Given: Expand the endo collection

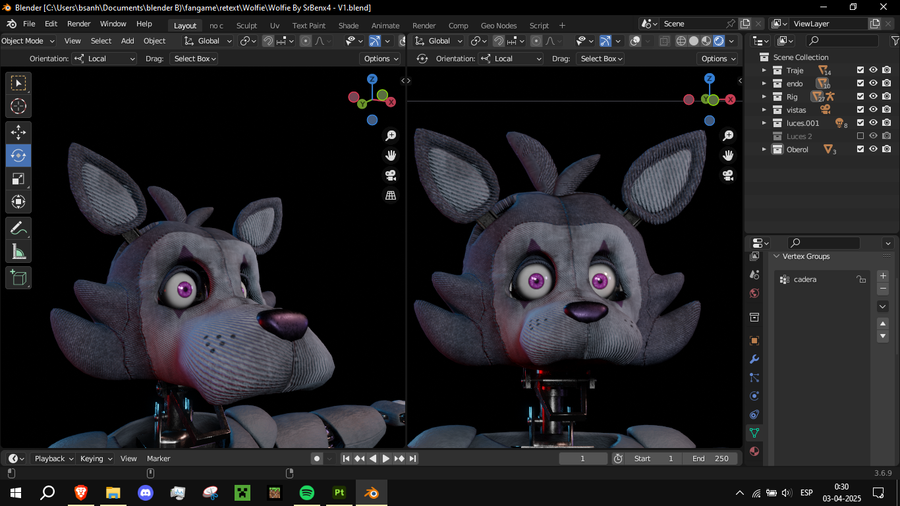Looking at the screenshot, I should pyautogui.click(x=764, y=83).
